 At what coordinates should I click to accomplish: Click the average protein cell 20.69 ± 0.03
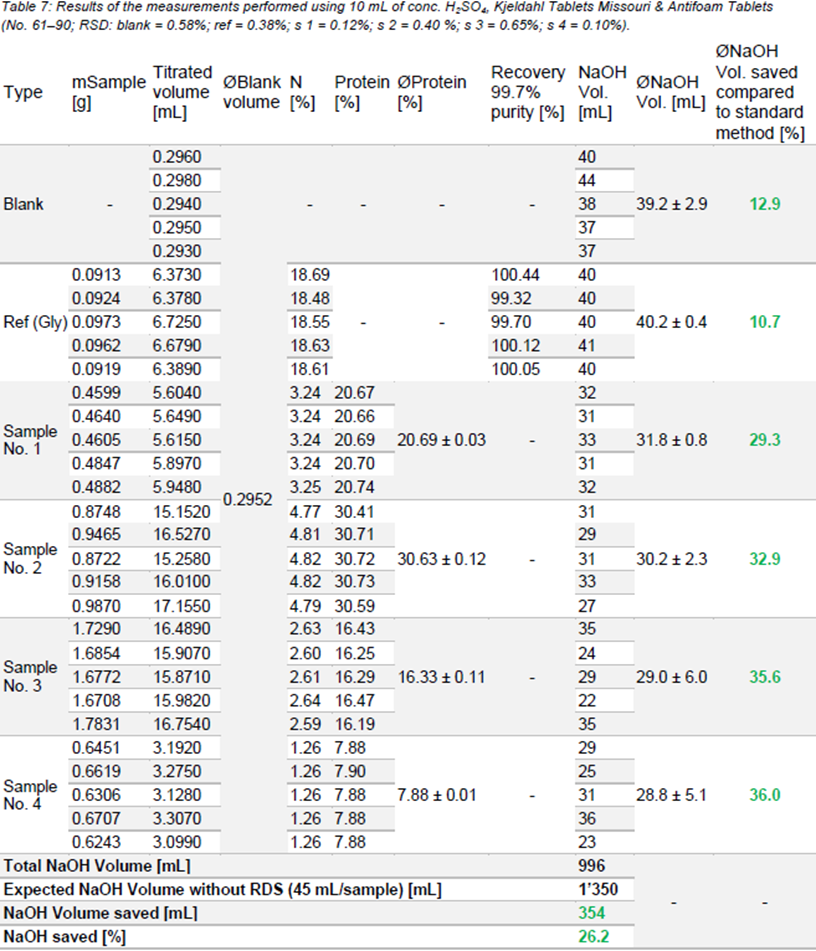click(x=441, y=441)
